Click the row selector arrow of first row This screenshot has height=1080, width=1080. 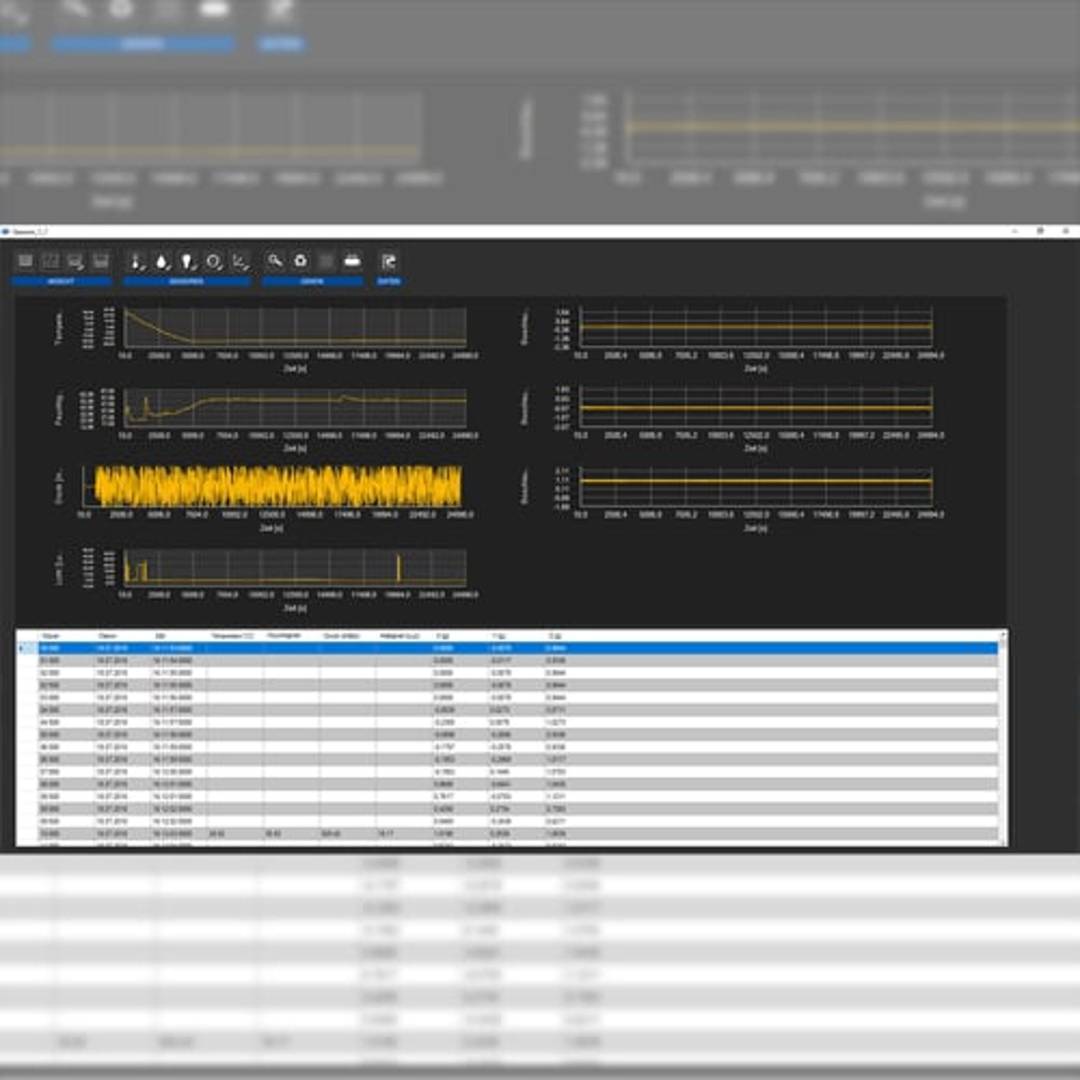pyautogui.click(x=25, y=648)
